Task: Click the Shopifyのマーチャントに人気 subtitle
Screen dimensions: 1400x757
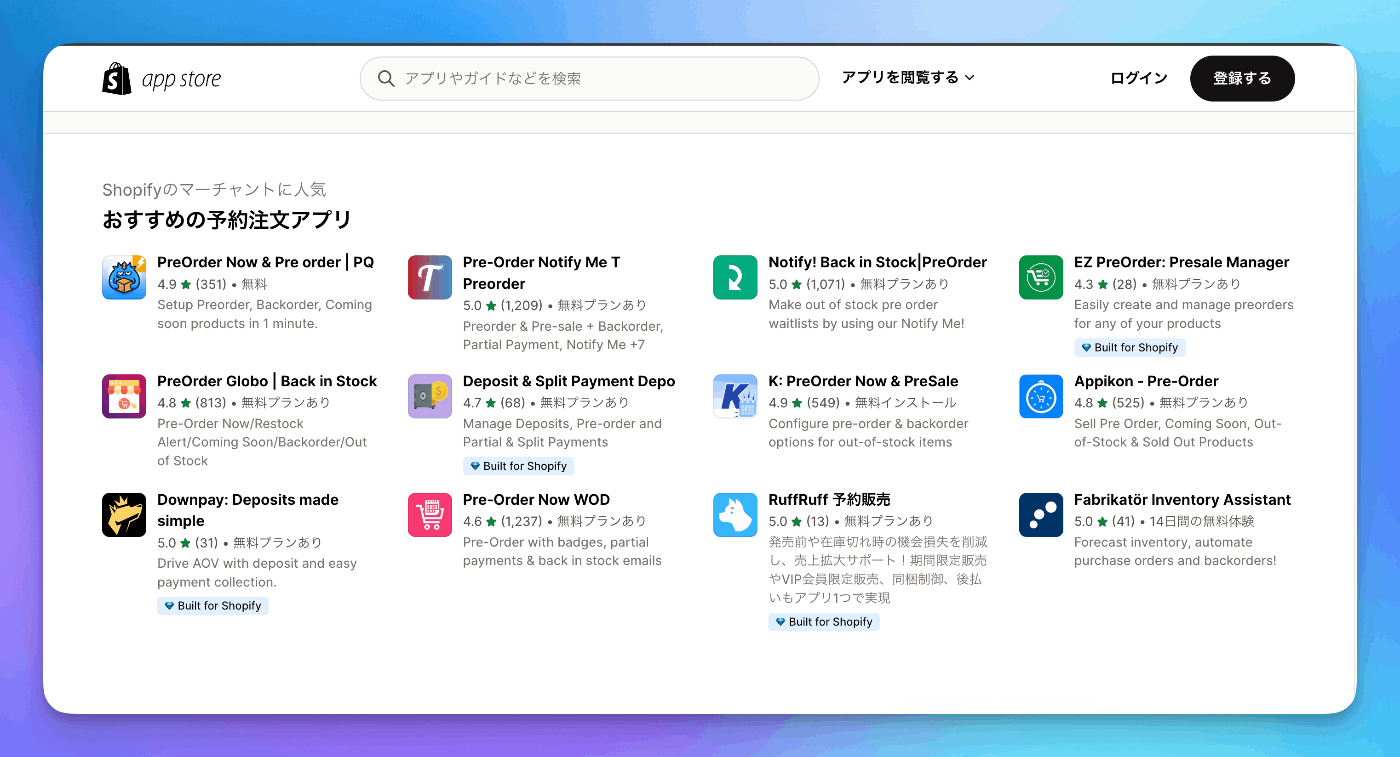Action: pyautogui.click(x=214, y=190)
